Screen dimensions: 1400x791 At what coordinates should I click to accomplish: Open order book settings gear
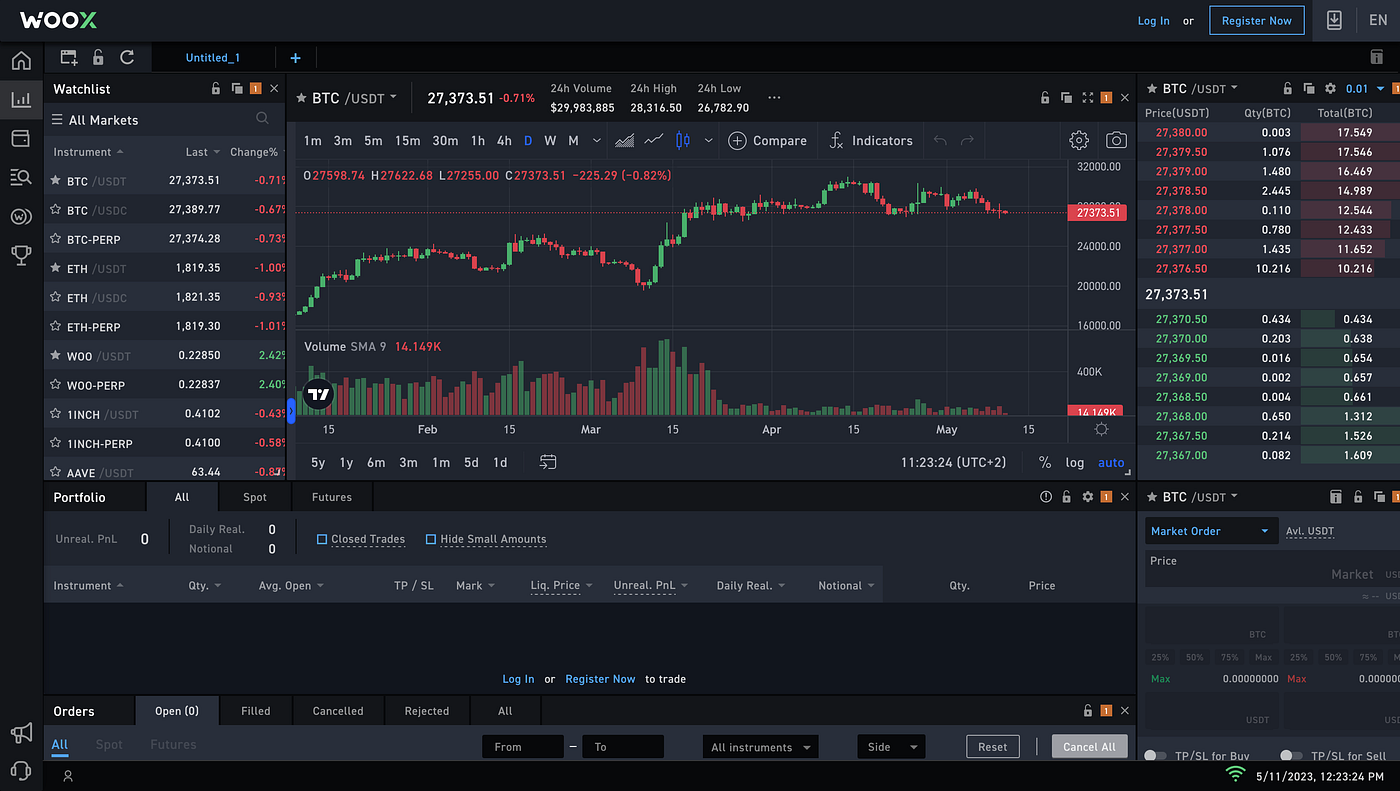coord(1330,89)
